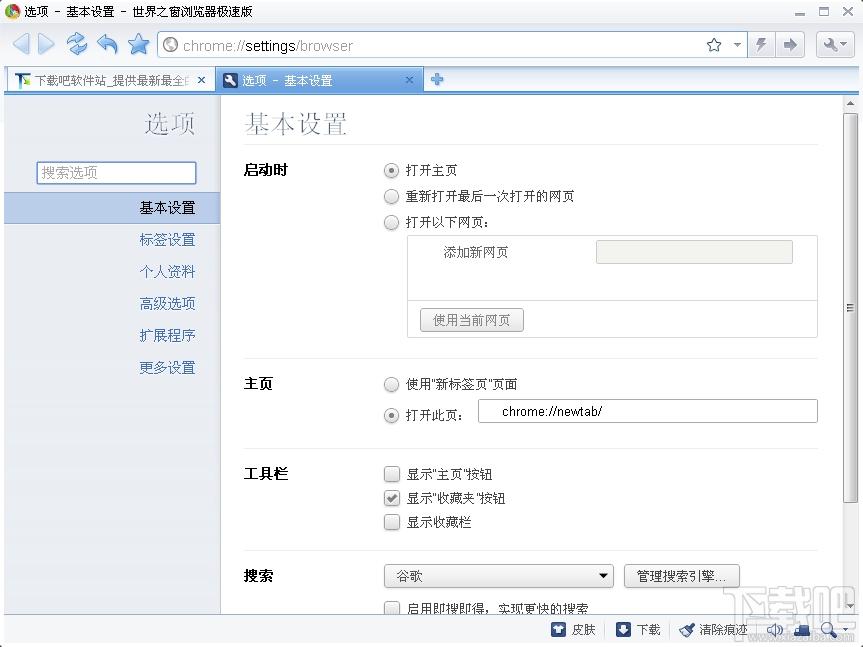The image size is (863, 647).
Task: Click the page info globe icon in the address bar
Action: [x=171, y=45]
